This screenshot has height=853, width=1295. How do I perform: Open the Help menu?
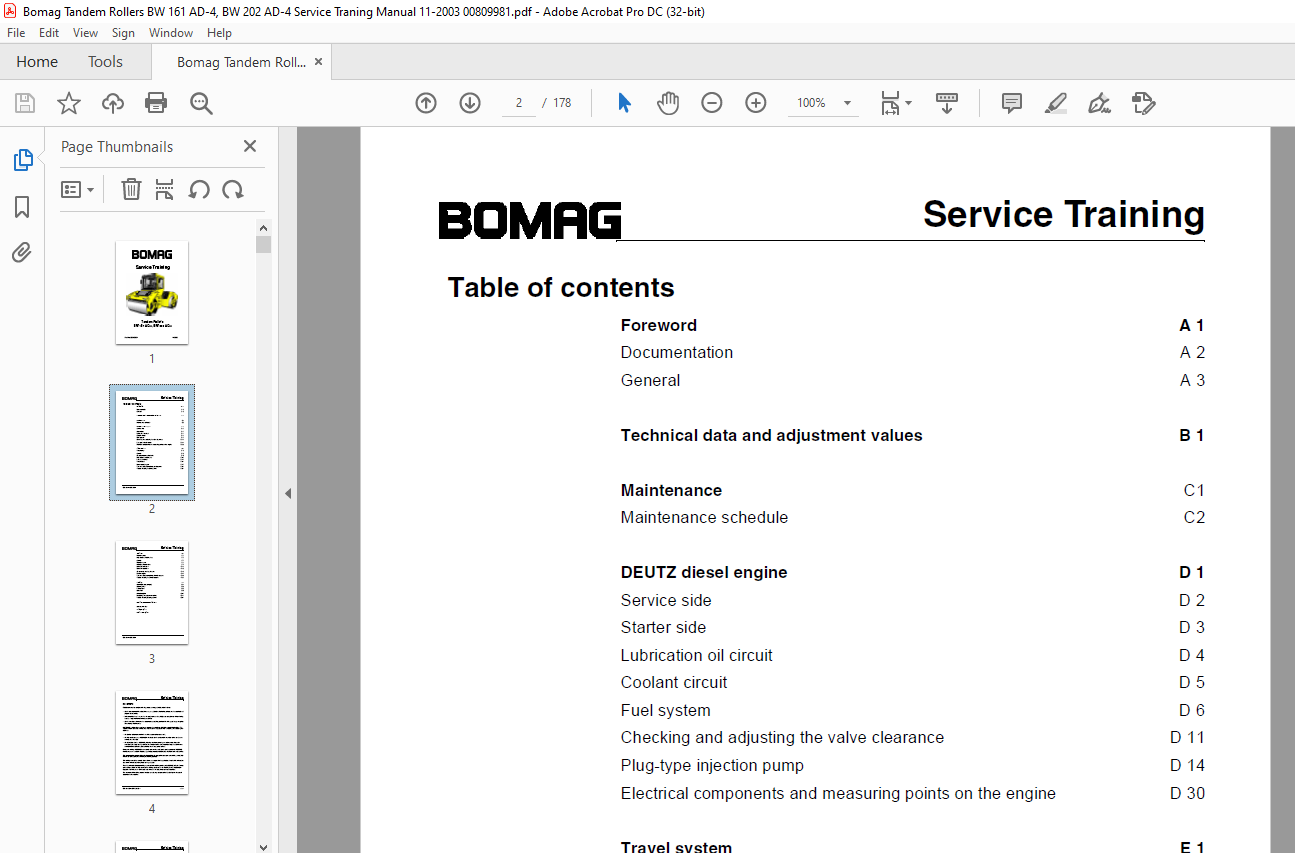219,33
